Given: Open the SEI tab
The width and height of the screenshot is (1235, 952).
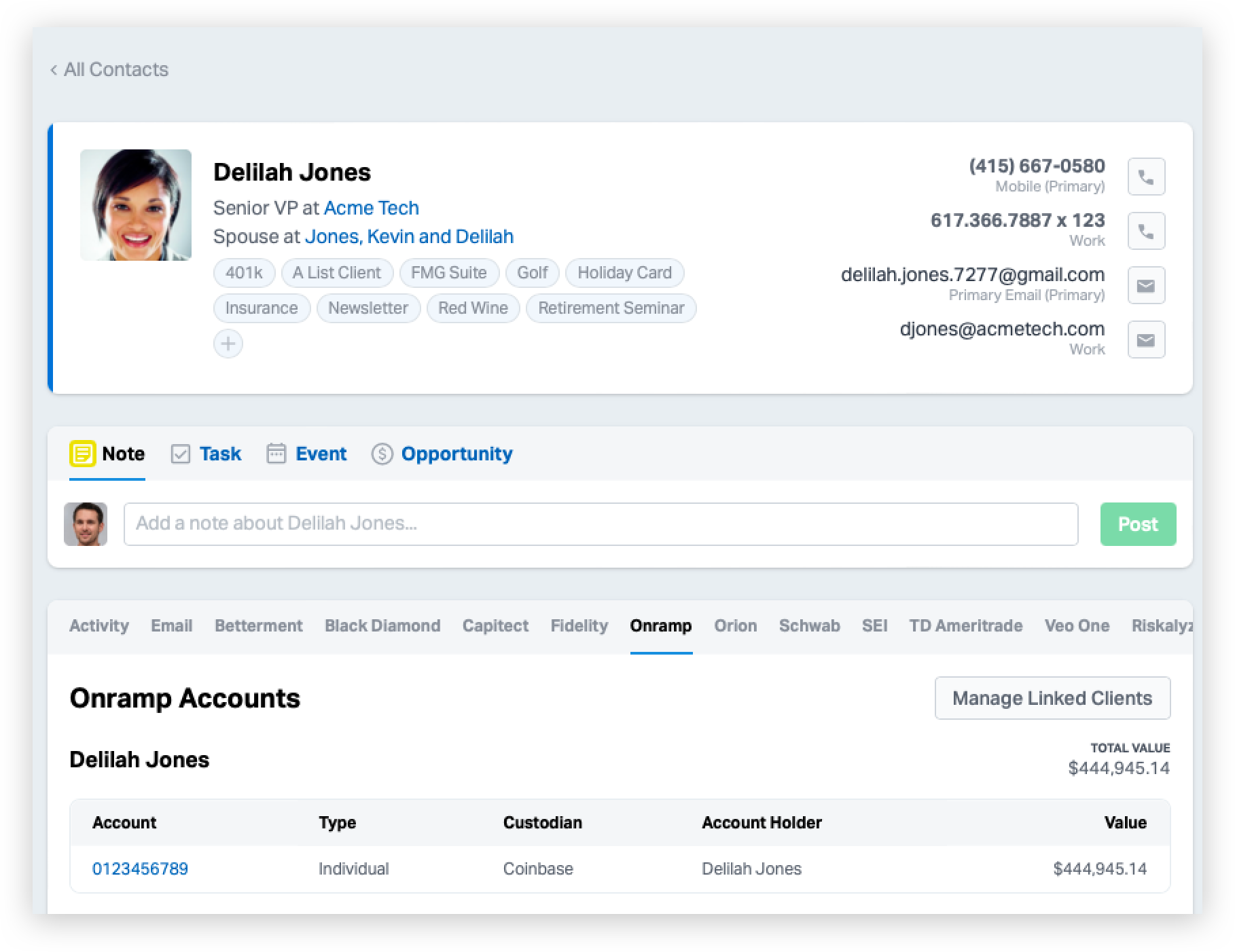Looking at the screenshot, I should [x=875, y=625].
